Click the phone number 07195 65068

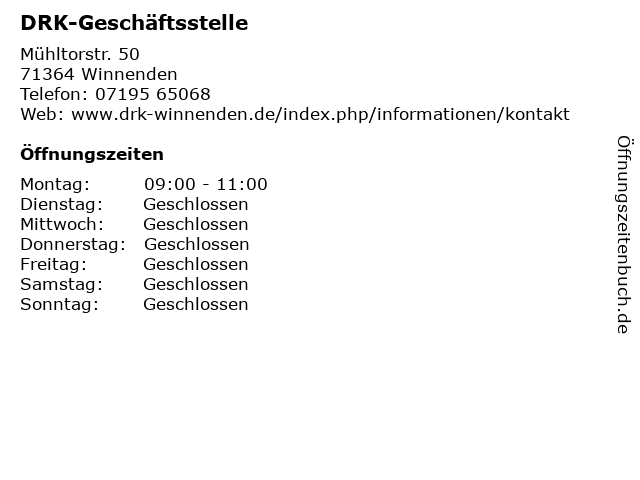[x=153, y=94]
